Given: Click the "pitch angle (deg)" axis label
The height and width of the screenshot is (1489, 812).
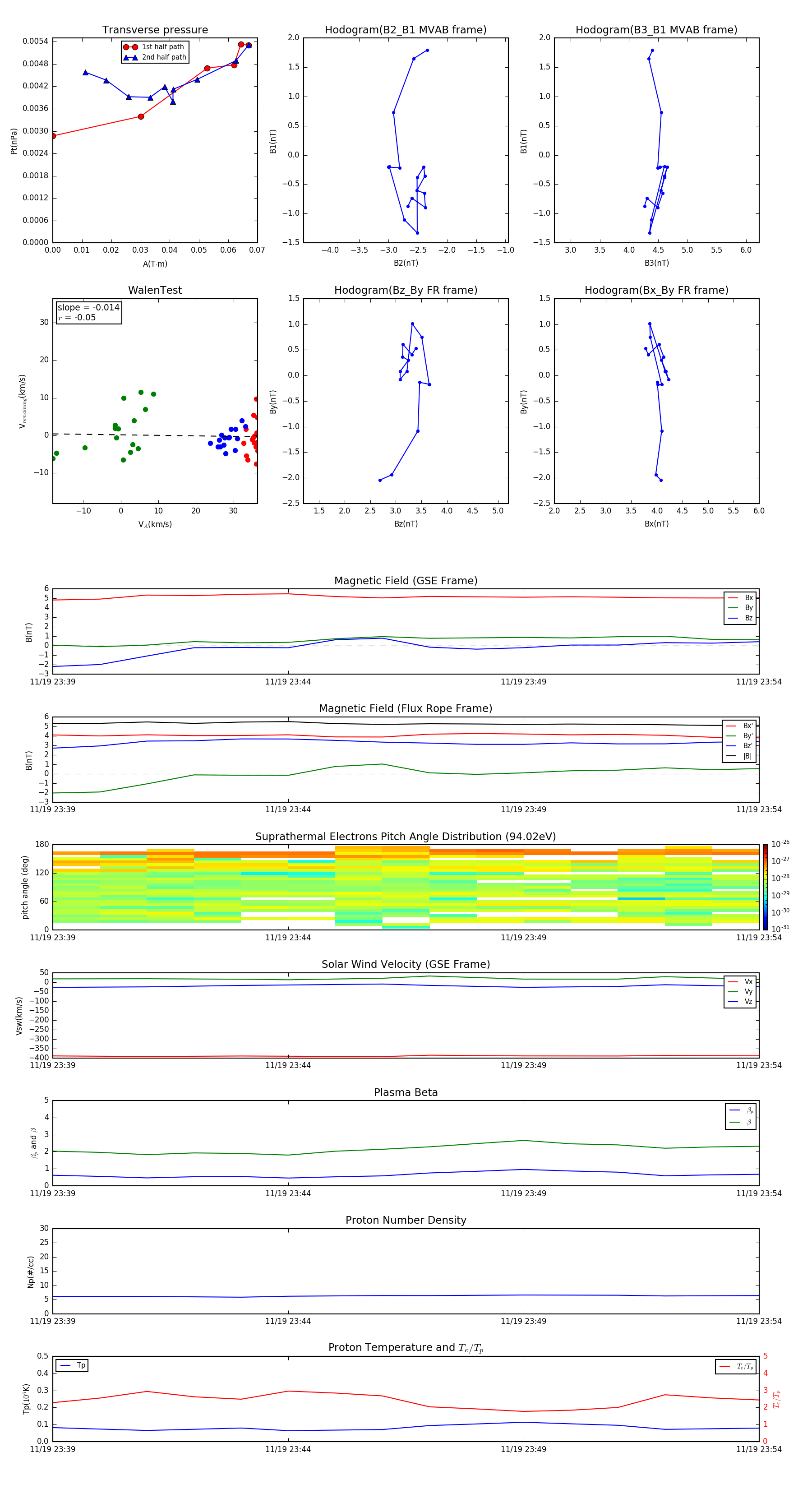Looking at the screenshot, I should coord(25,887).
